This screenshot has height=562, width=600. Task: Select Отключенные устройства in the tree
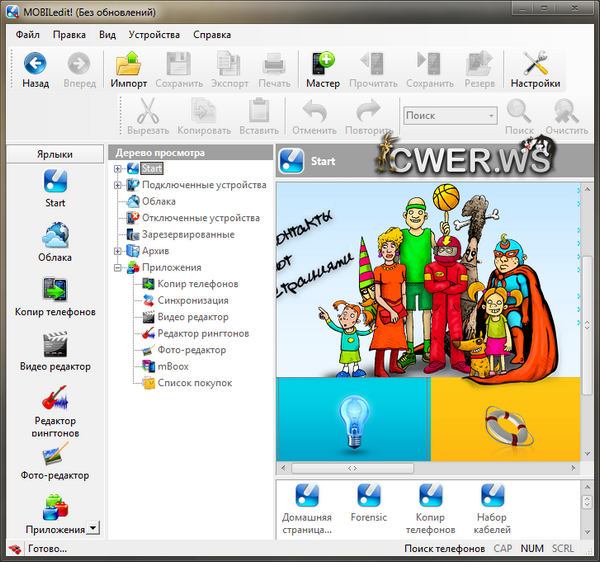pos(201,218)
